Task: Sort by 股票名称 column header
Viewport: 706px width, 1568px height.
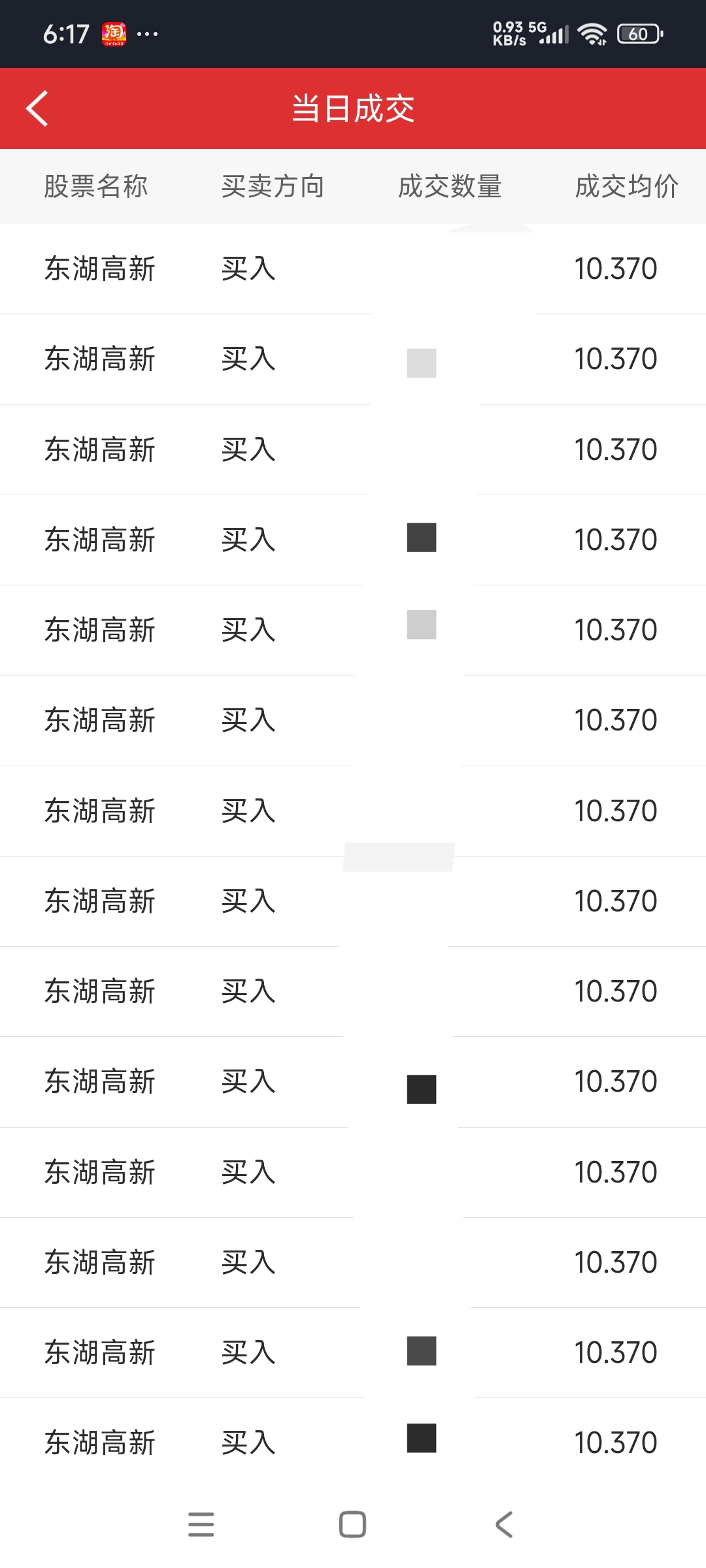Action: [96, 186]
